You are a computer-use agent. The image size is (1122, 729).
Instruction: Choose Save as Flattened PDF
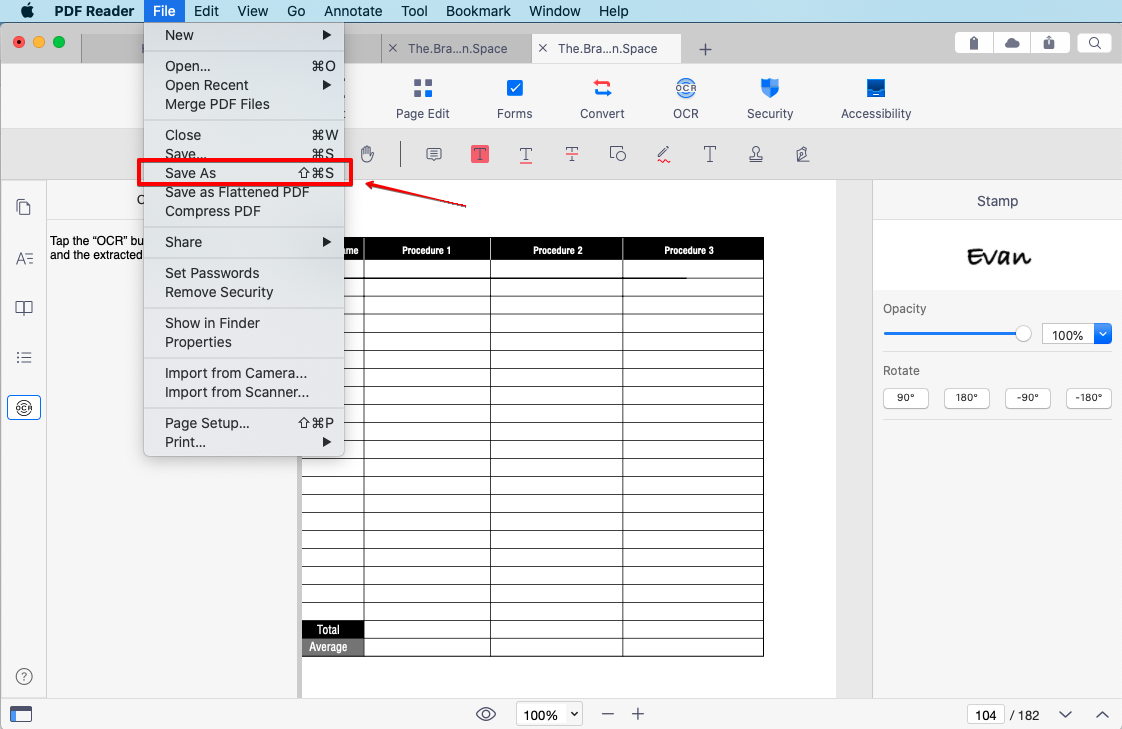coord(243,192)
